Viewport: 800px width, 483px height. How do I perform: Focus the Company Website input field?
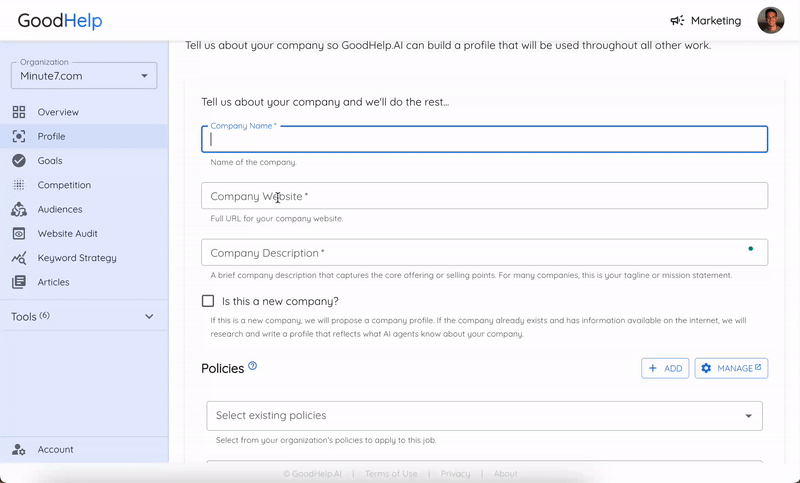tap(484, 196)
